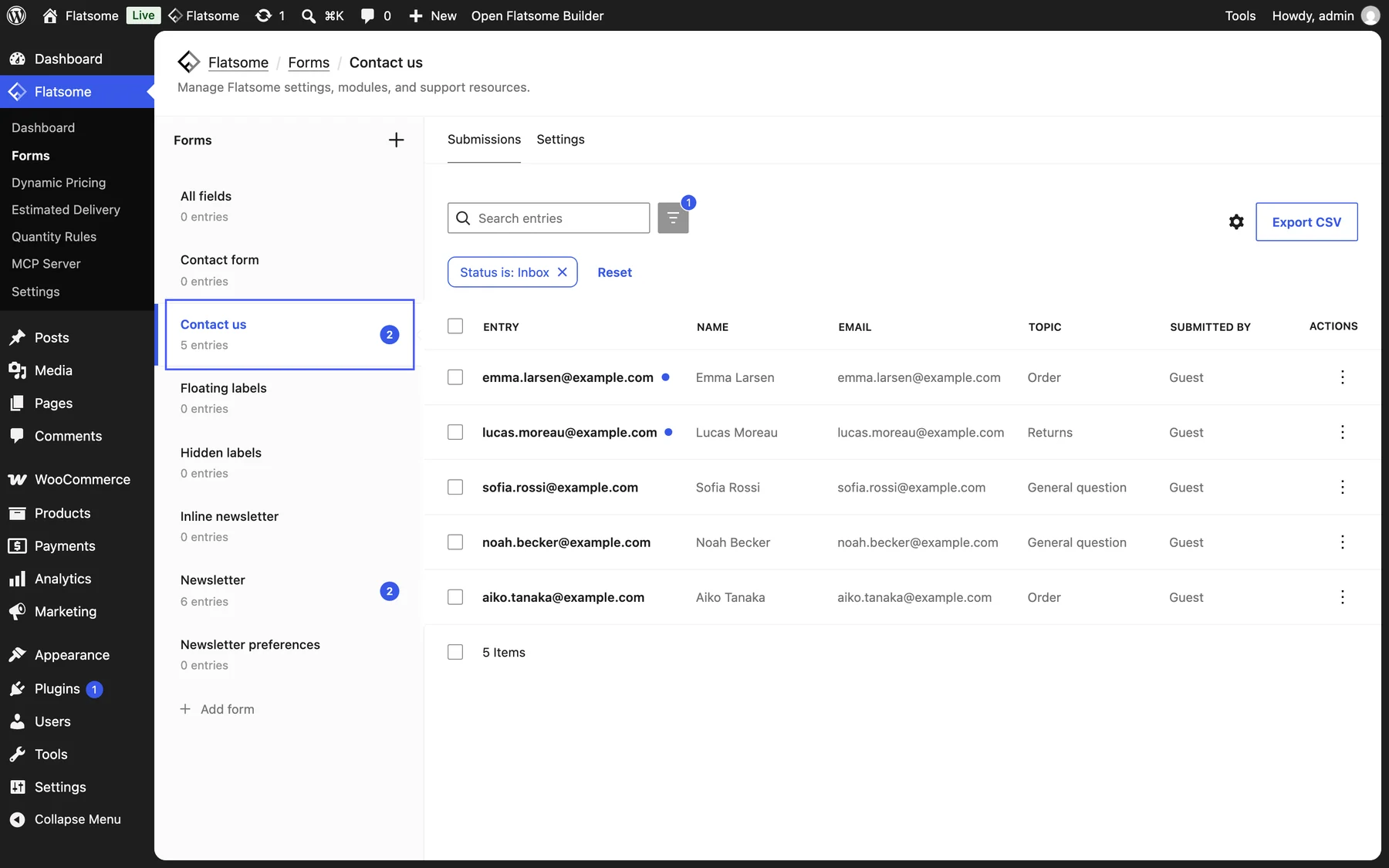Check the lucas.moreau@example.com row checkbox
This screenshot has width=1389, height=868.
(455, 432)
